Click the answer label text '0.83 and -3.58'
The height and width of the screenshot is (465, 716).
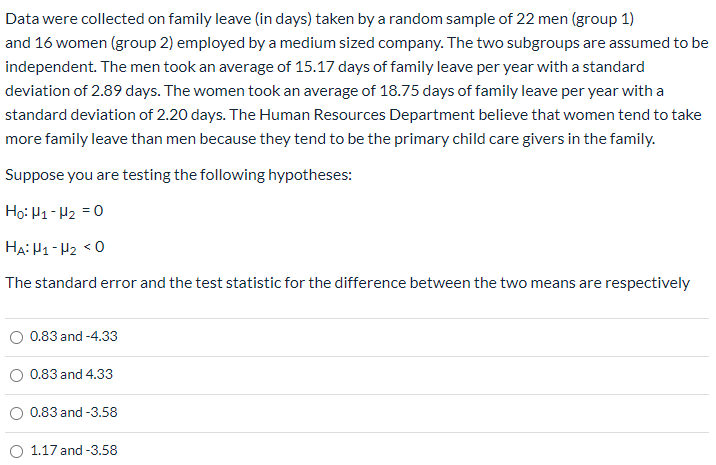point(74,413)
